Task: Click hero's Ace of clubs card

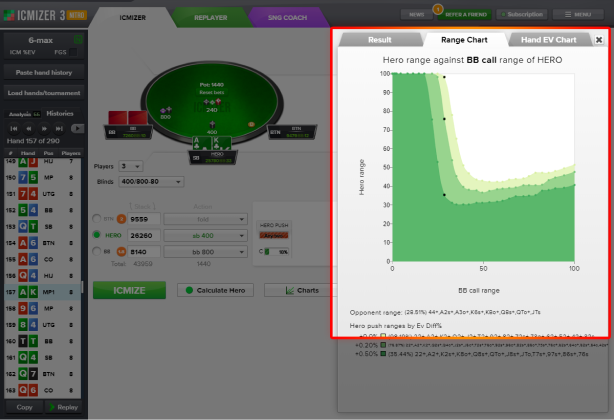Action: click(x=201, y=143)
